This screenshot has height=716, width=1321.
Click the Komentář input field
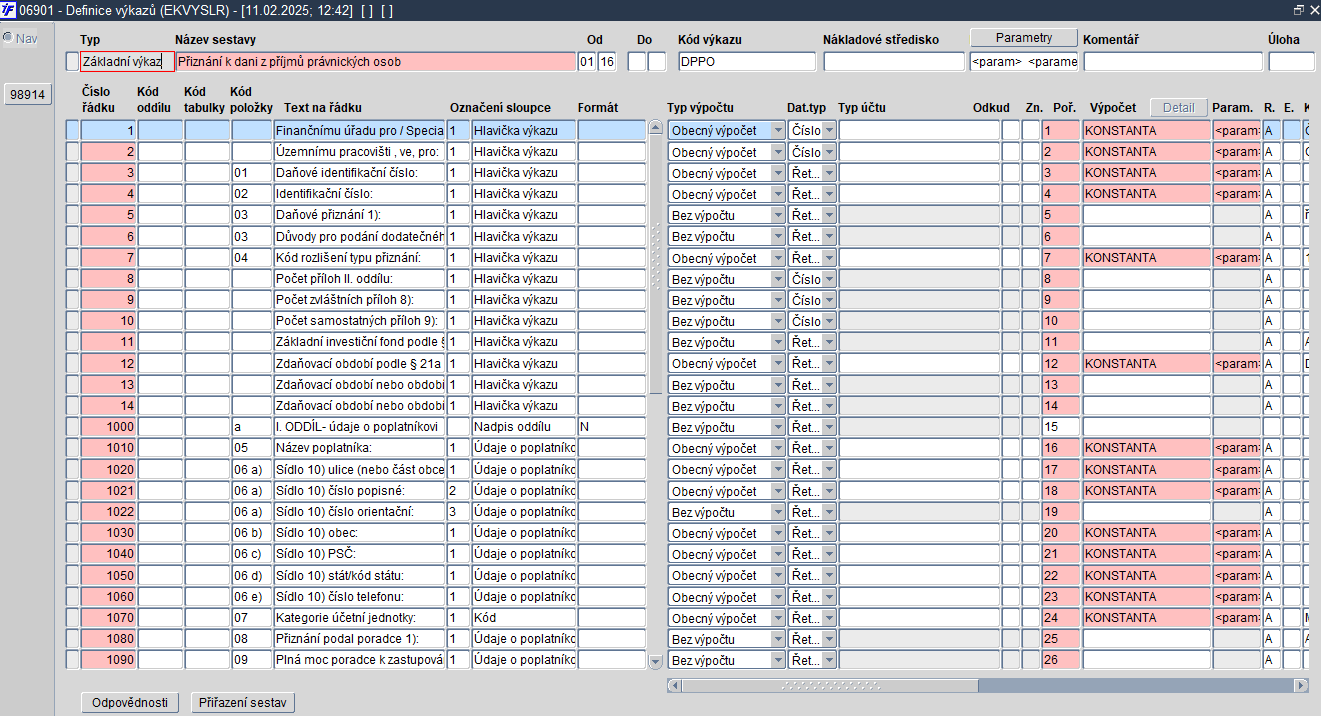point(1173,62)
